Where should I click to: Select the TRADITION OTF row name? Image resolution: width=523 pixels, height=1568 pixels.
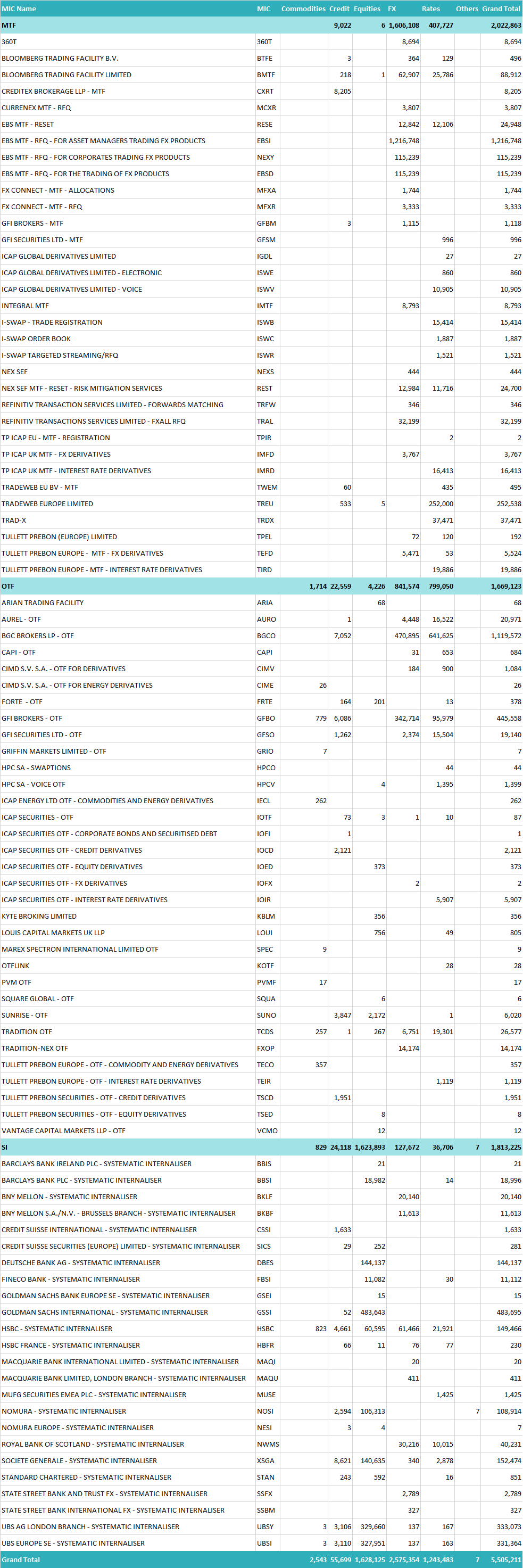pos(27,1031)
